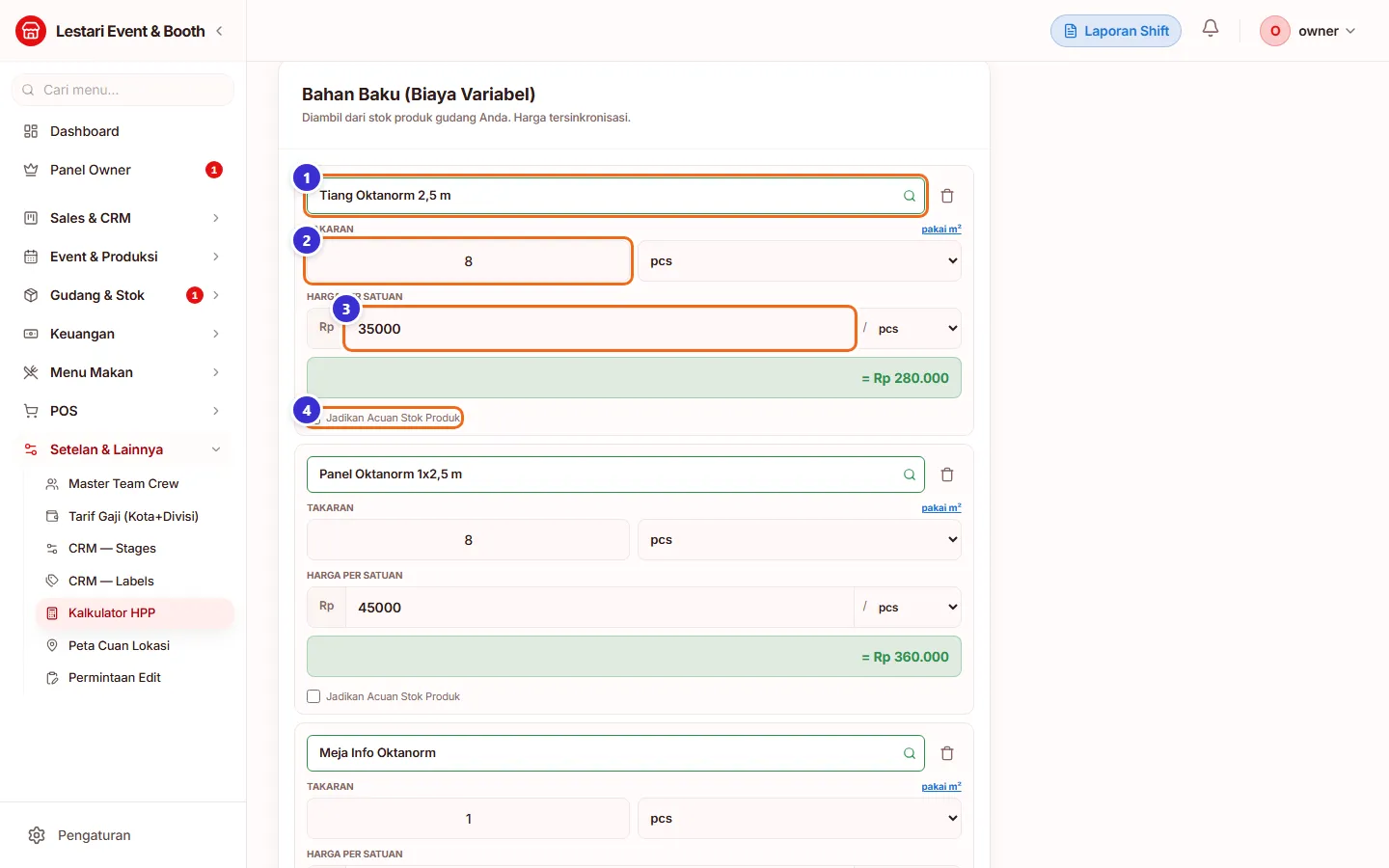
Task: Click the Laporan Shift button
Action: pyautogui.click(x=1116, y=31)
